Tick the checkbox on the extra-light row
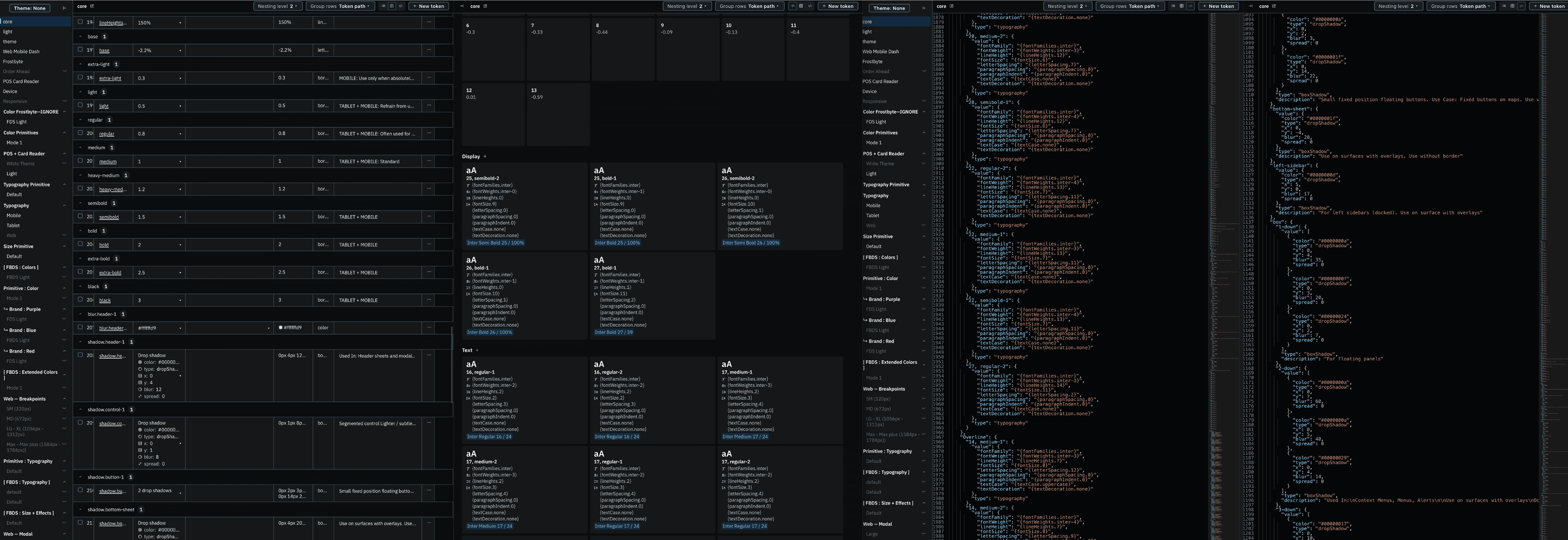This screenshot has width=1568, height=540. 80,77
